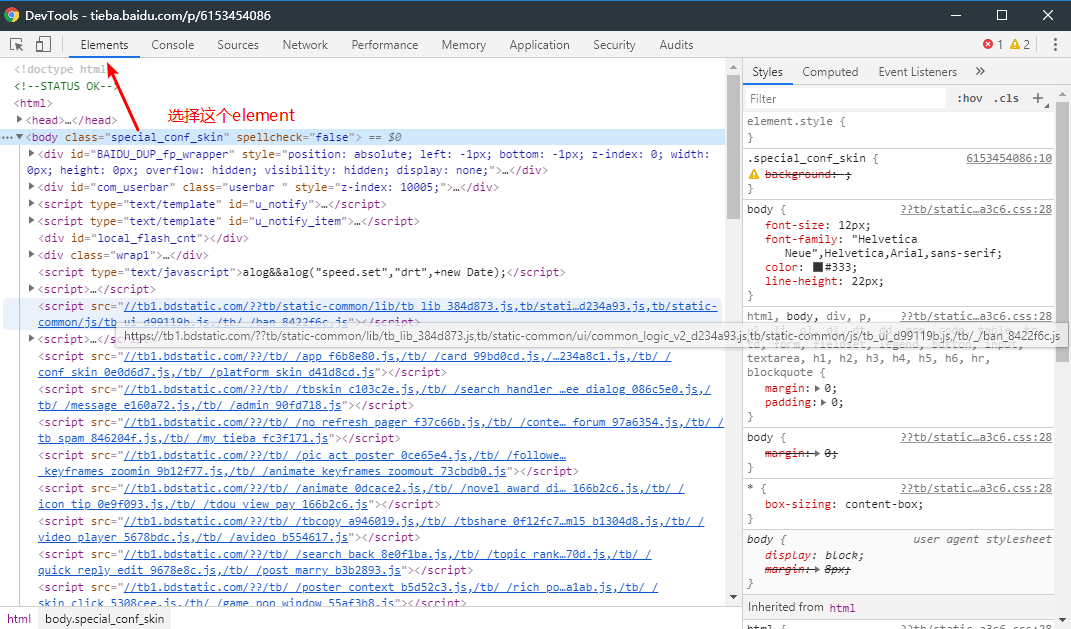1071x629 pixels.
Task: Click the warning icon beside background property
Action: pos(754,174)
